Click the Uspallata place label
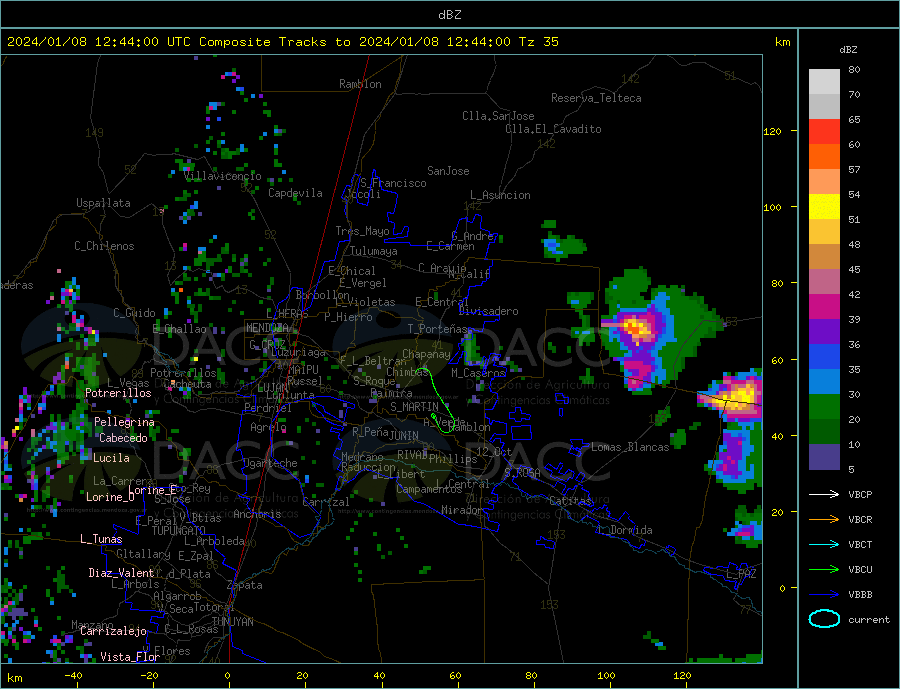900x689 pixels. [103, 203]
